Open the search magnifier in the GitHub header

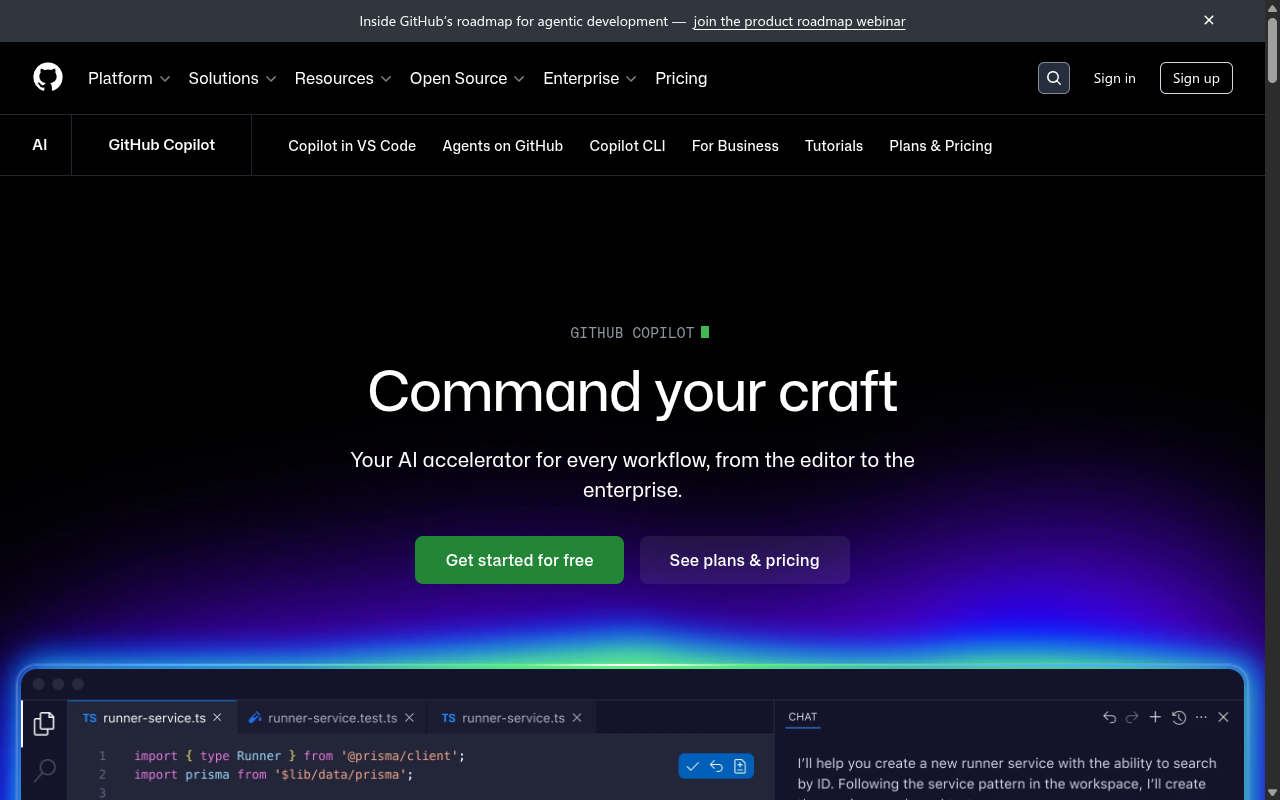(x=1053, y=77)
